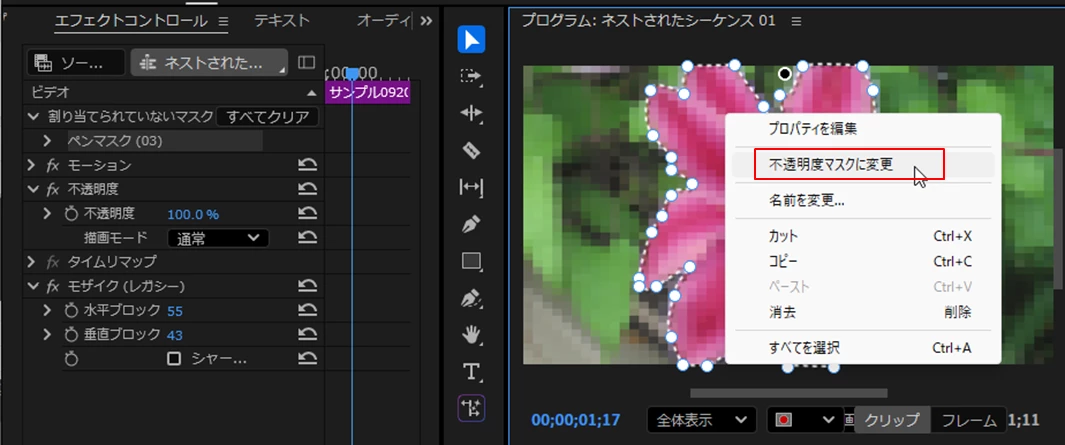The height and width of the screenshot is (445, 1065).
Task: Expand the ペンマスク (03) item
Action: pos(47,141)
